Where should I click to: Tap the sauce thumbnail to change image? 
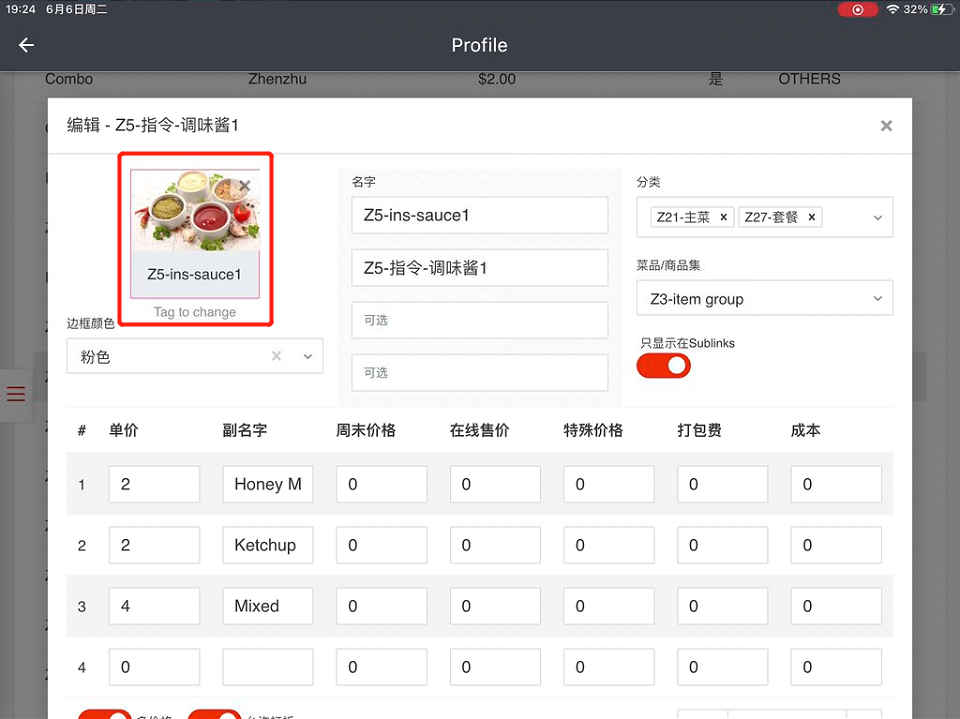tap(195, 233)
